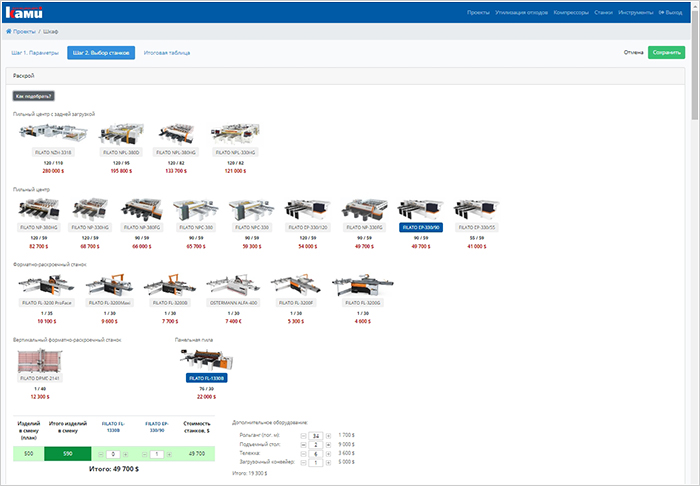Open the home icon in breadcrumb
This screenshot has width=700, height=486.
[x=8, y=31]
